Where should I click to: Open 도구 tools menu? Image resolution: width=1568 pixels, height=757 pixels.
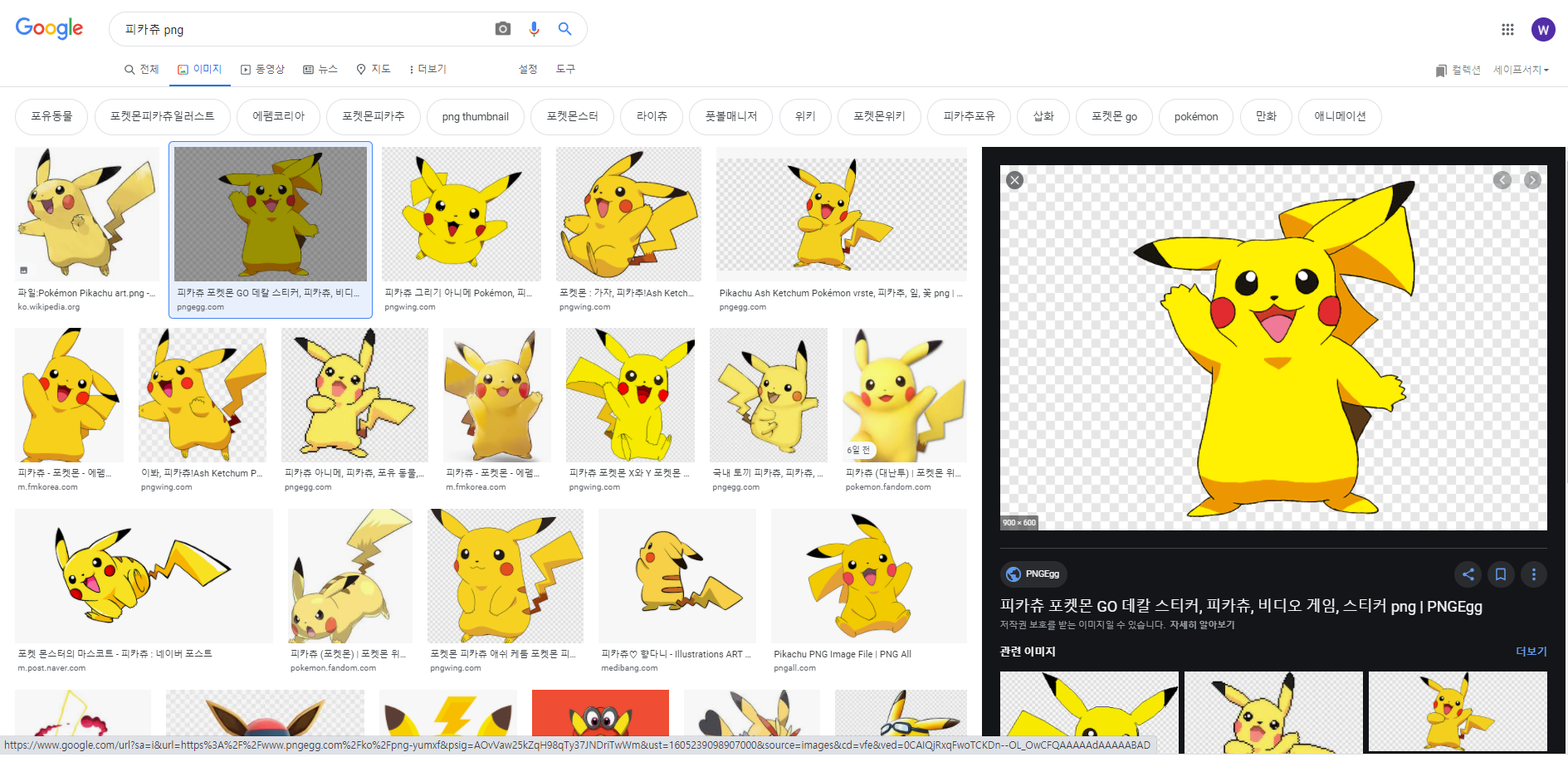click(x=565, y=69)
